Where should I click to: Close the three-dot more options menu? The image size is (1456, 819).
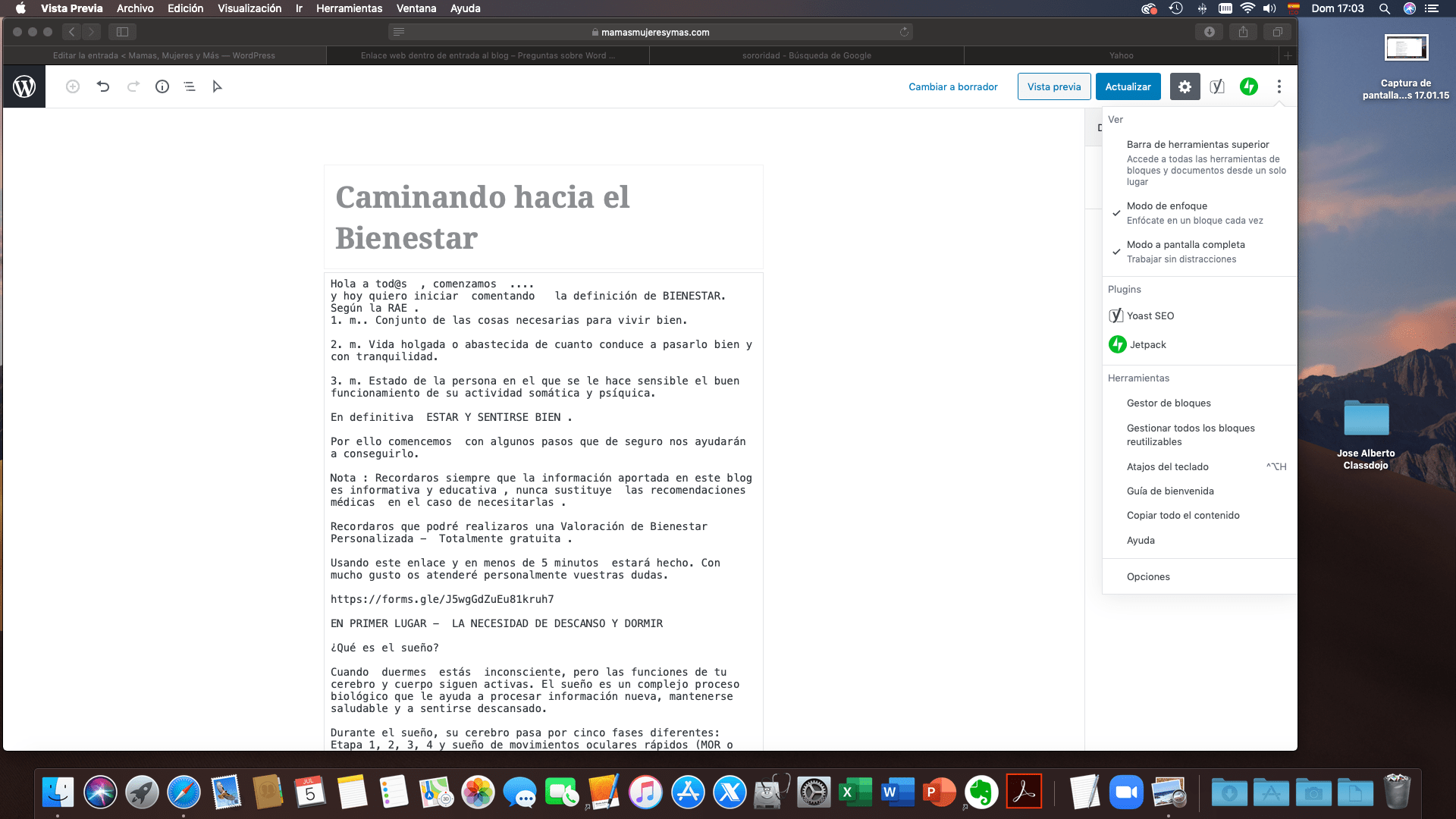tap(1279, 86)
